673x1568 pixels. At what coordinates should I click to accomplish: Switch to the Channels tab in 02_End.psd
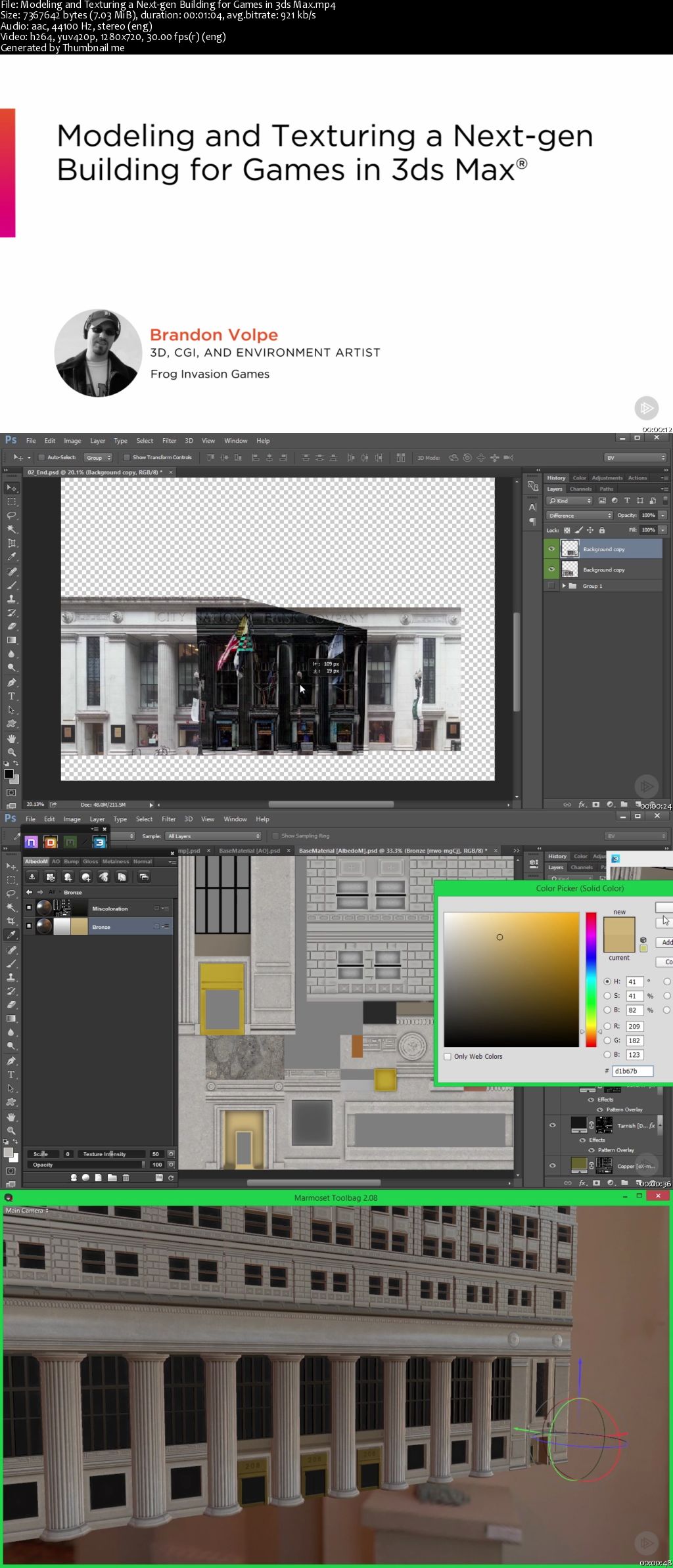pyautogui.click(x=580, y=489)
